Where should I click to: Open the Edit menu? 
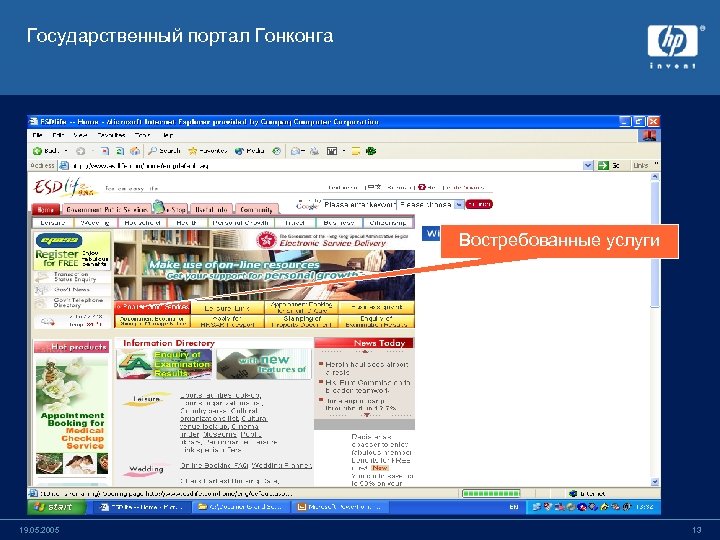pyautogui.click(x=58, y=135)
